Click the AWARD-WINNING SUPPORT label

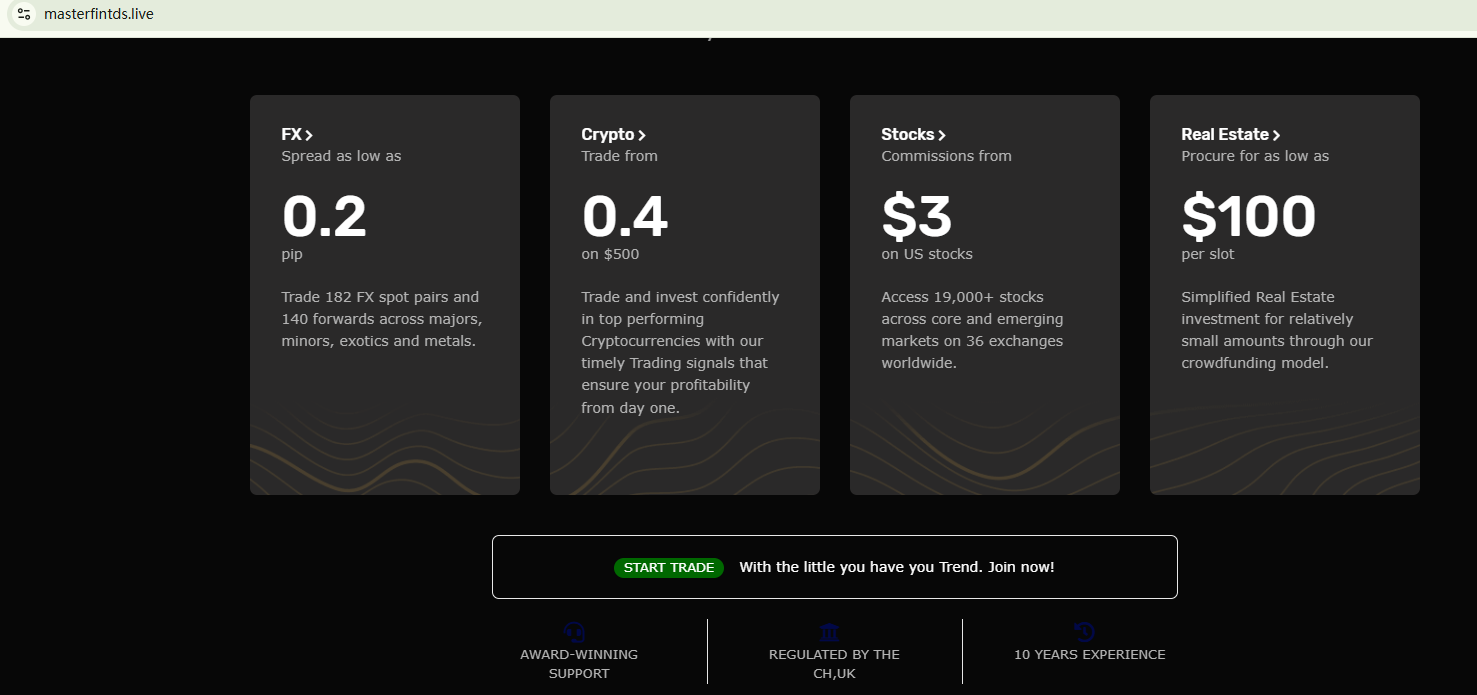(x=579, y=664)
